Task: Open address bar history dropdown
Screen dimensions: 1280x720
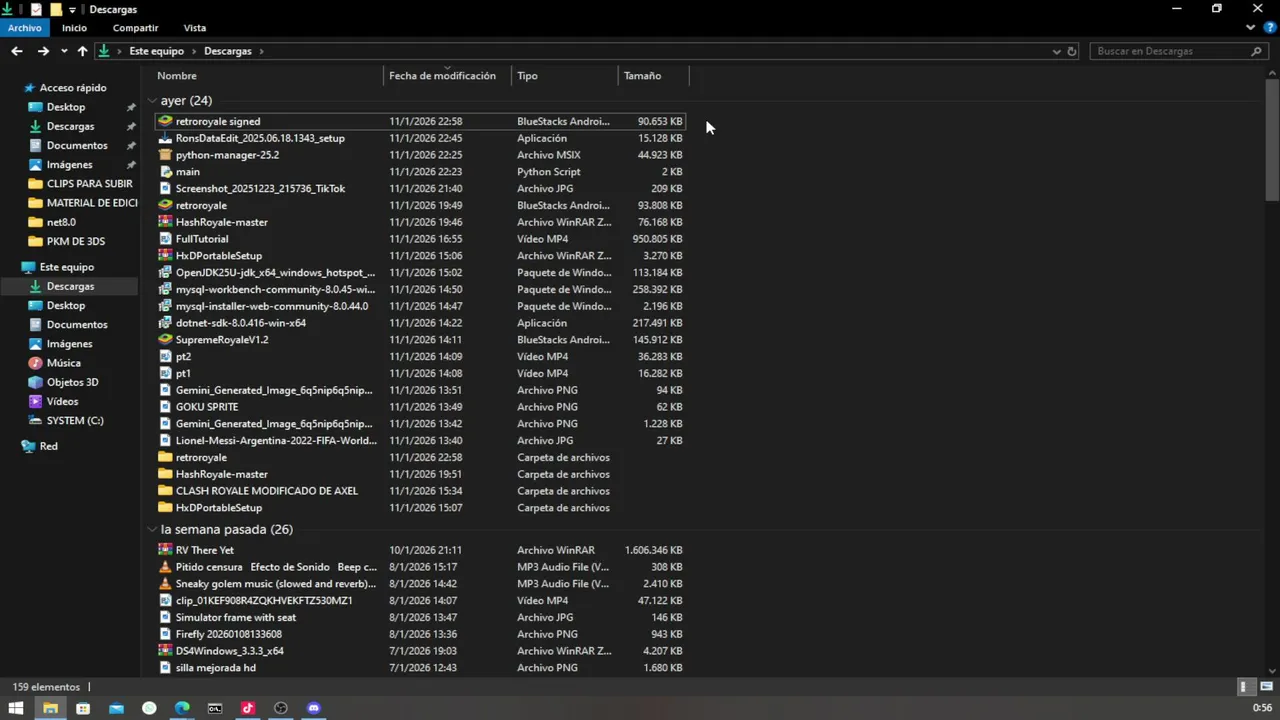Action: coord(1056,51)
